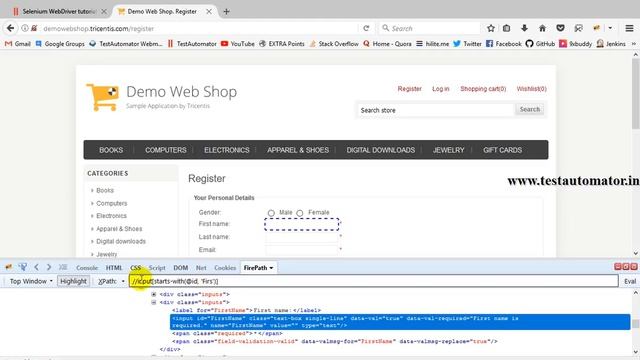Click the Firebug back arrow
Viewport: 640px width, 360px height.
[36, 267]
